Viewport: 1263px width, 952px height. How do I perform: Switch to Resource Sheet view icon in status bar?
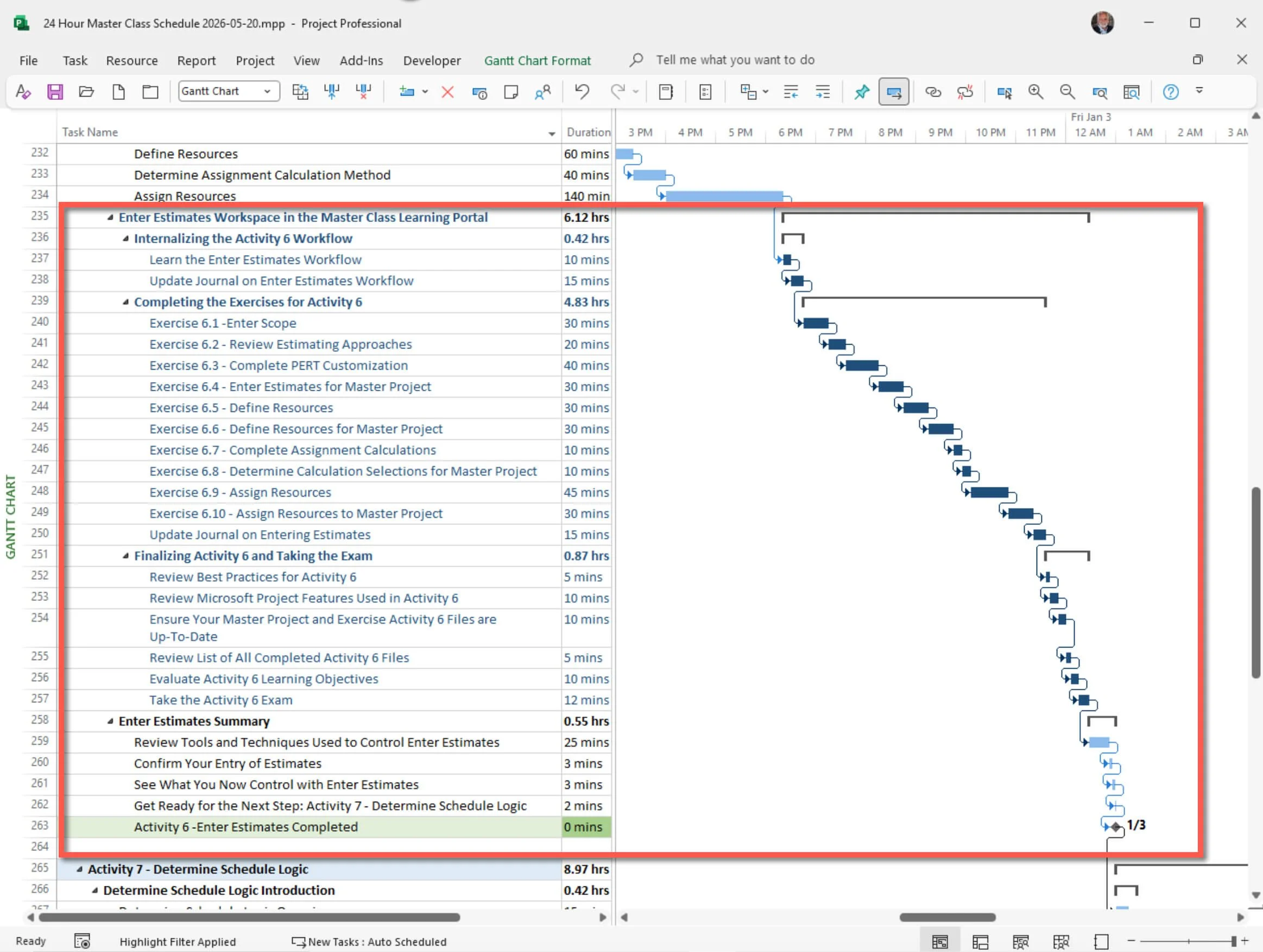(x=1061, y=941)
